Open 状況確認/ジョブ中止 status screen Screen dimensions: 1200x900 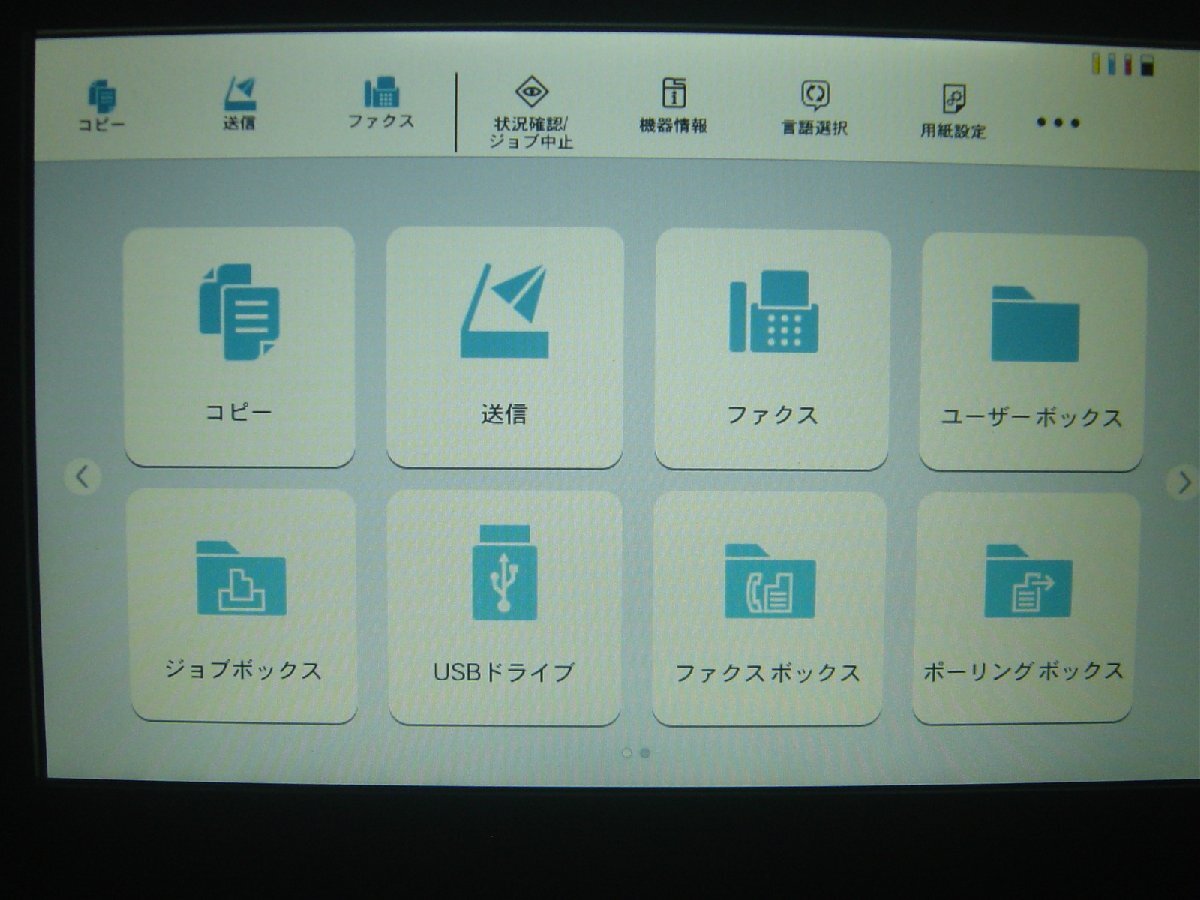pos(531,112)
